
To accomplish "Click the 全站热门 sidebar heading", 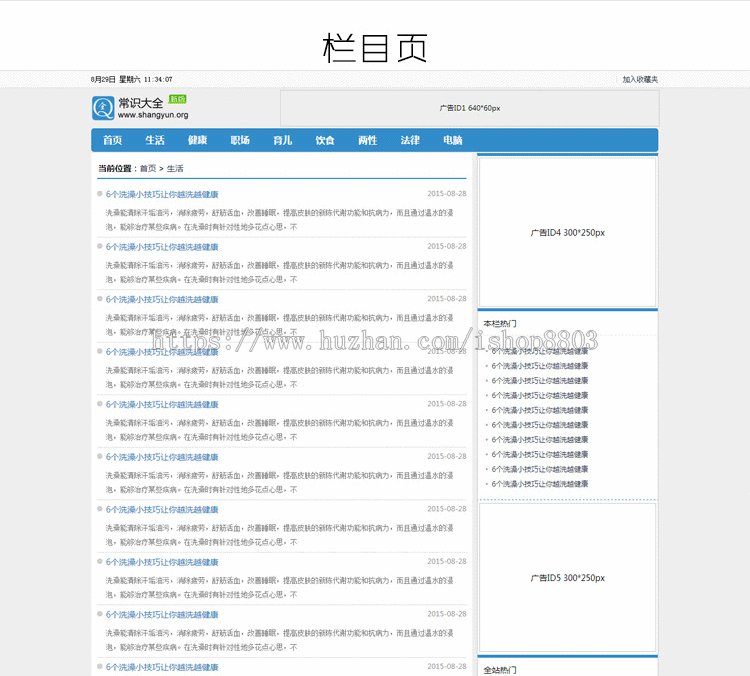I will click(500, 670).
